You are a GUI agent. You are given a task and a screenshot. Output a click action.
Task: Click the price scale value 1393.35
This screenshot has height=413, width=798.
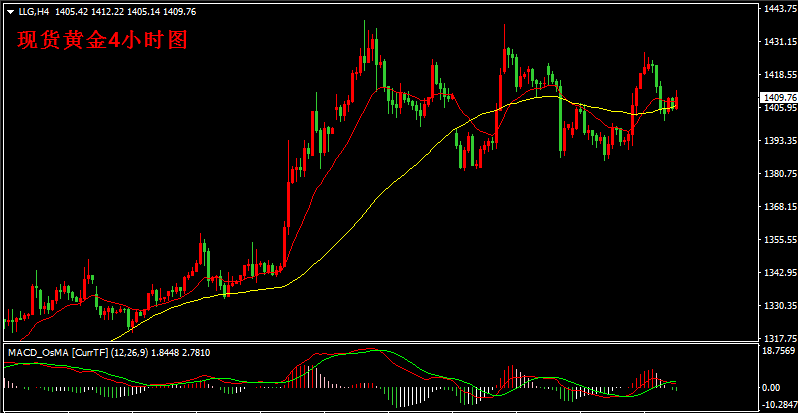click(x=780, y=140)
